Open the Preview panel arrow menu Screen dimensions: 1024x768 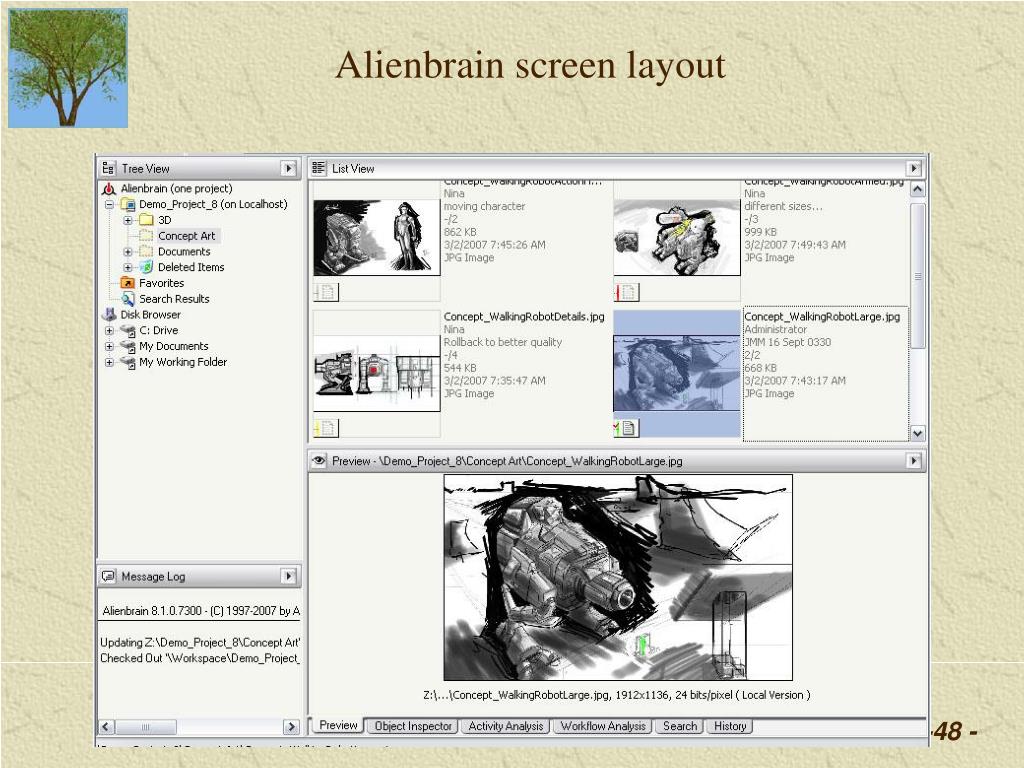coord(914,461)
